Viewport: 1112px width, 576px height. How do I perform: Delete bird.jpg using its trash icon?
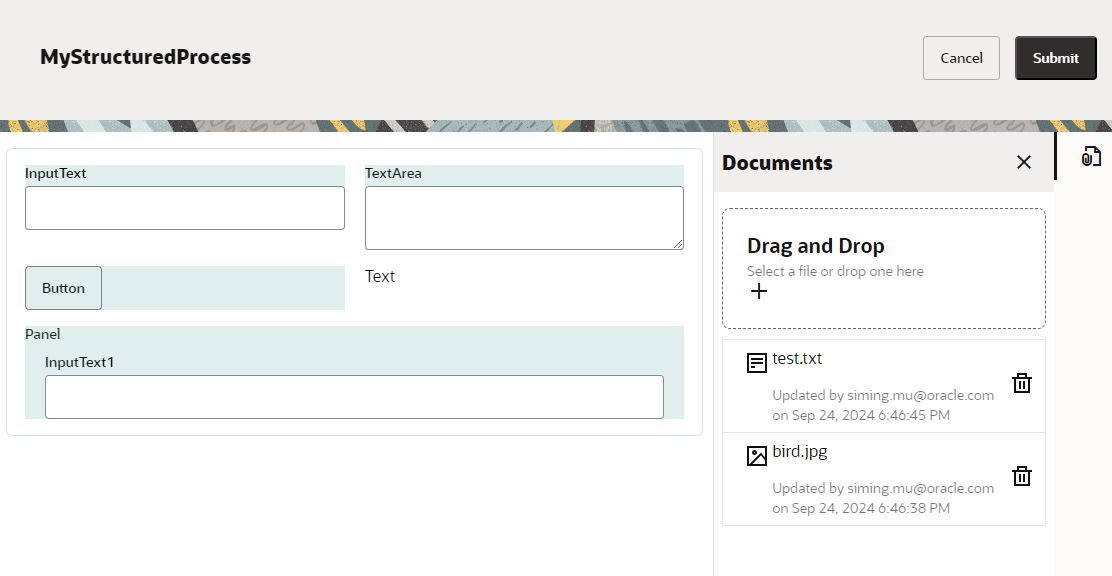pyautogui.click(x=1021, y=475)
